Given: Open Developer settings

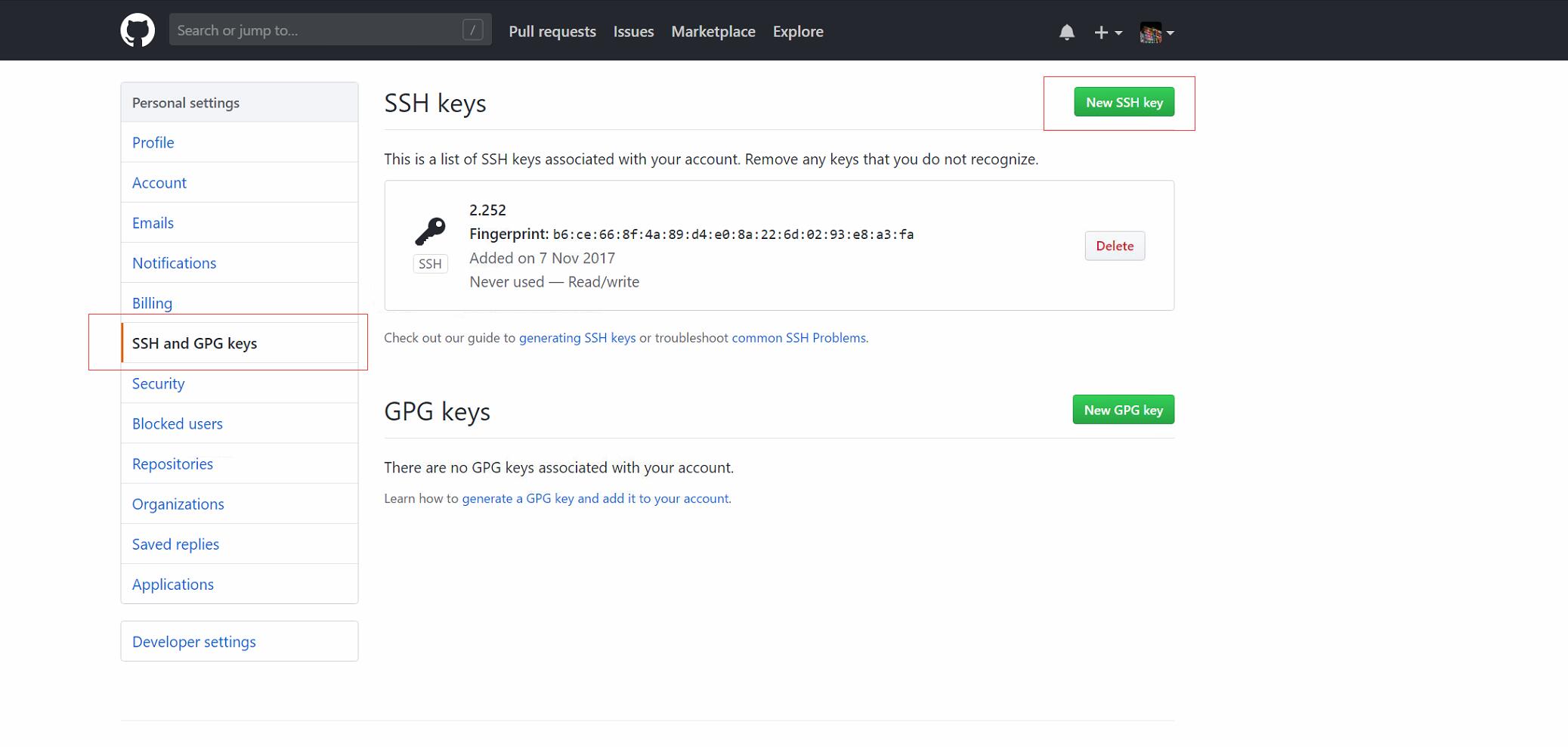Looking at the screenshot, I should coord(239,641).
